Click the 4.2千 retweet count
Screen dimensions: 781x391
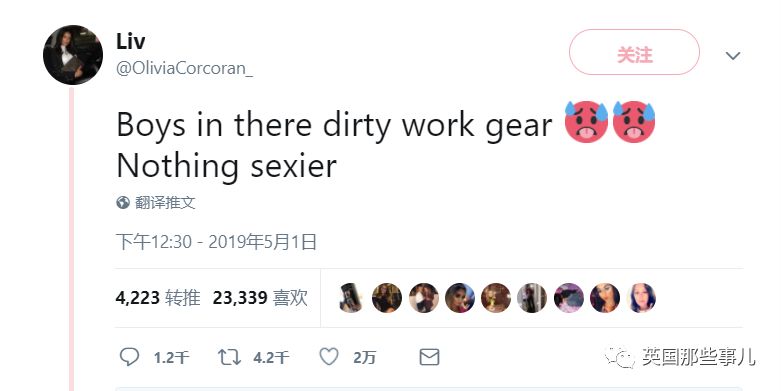pyautogui.click(x=270, y=358)
